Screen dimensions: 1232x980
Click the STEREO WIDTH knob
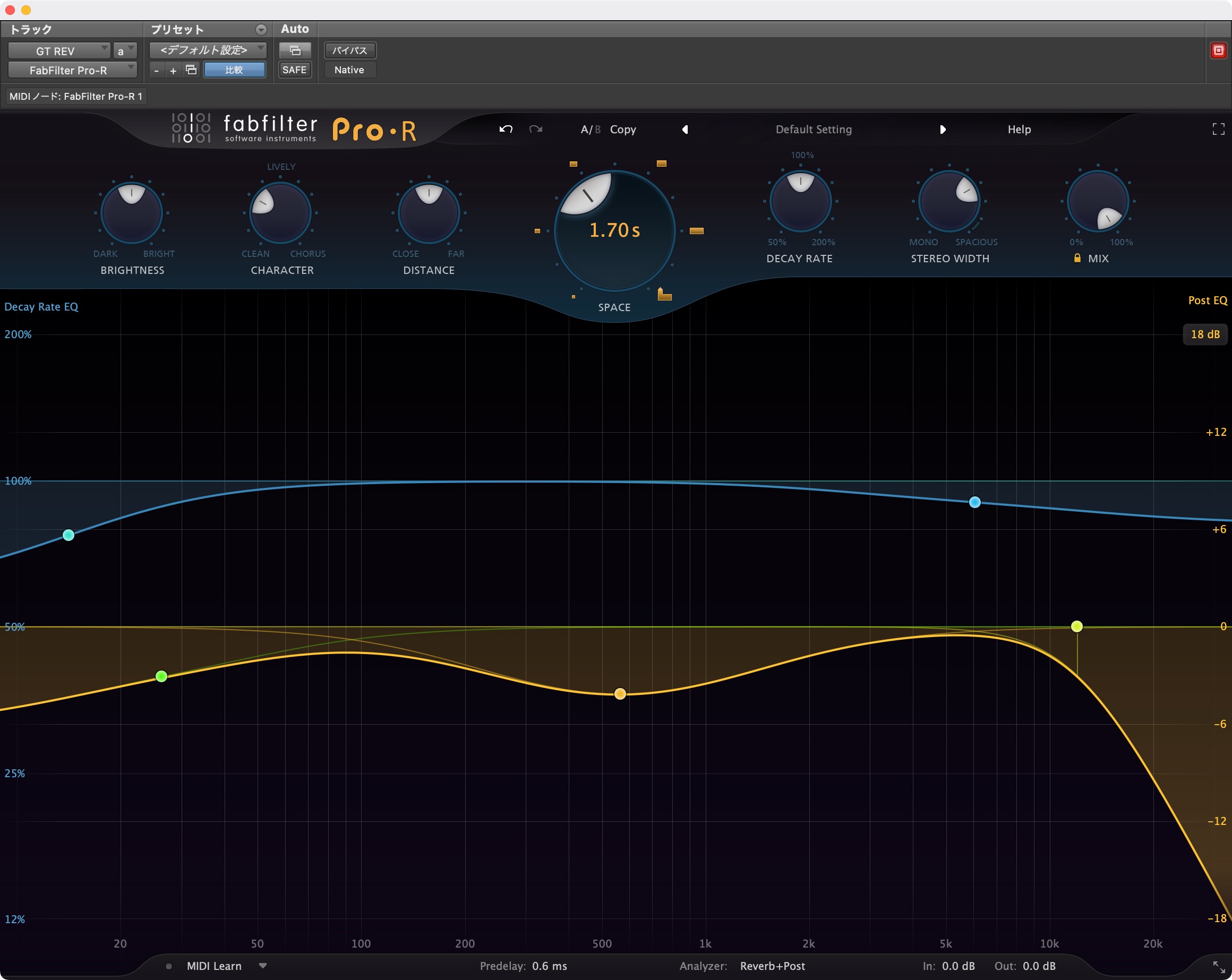point(949,201)
